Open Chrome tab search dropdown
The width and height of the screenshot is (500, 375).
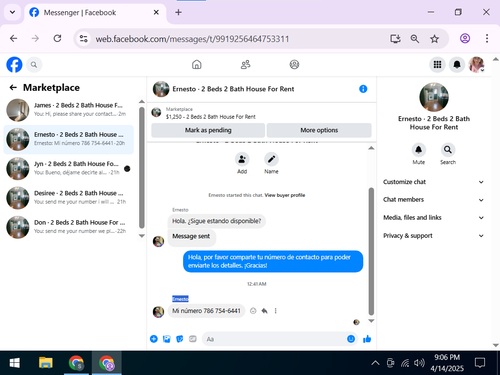(12, 12)
